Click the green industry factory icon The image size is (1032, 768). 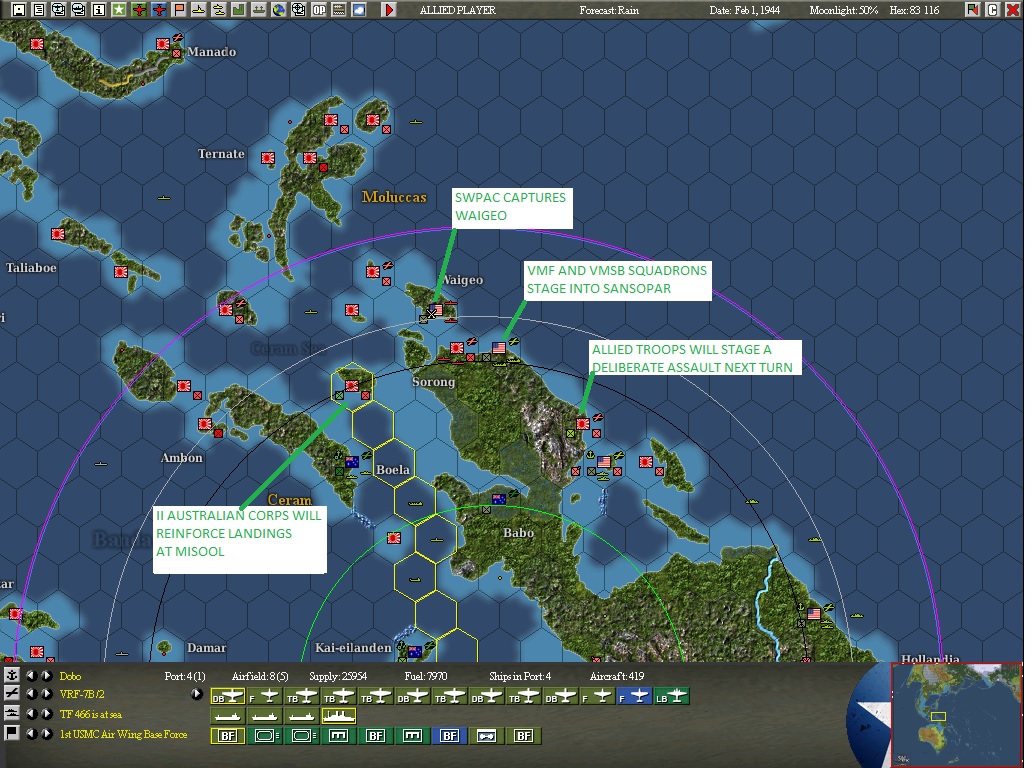[x=239, y=10]
